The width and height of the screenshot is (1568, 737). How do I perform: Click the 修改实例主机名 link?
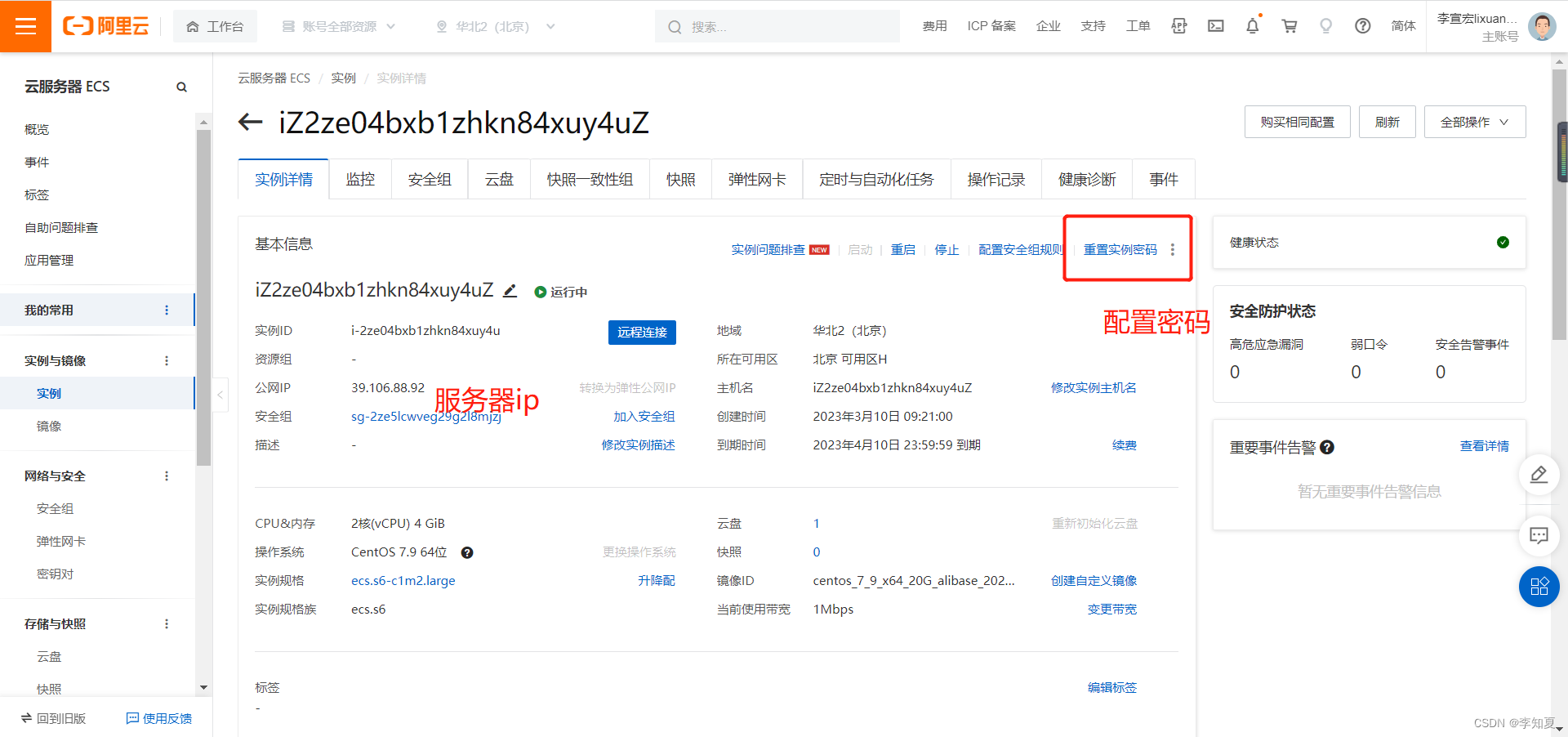pyautogui.click(x=1094, y=388)
